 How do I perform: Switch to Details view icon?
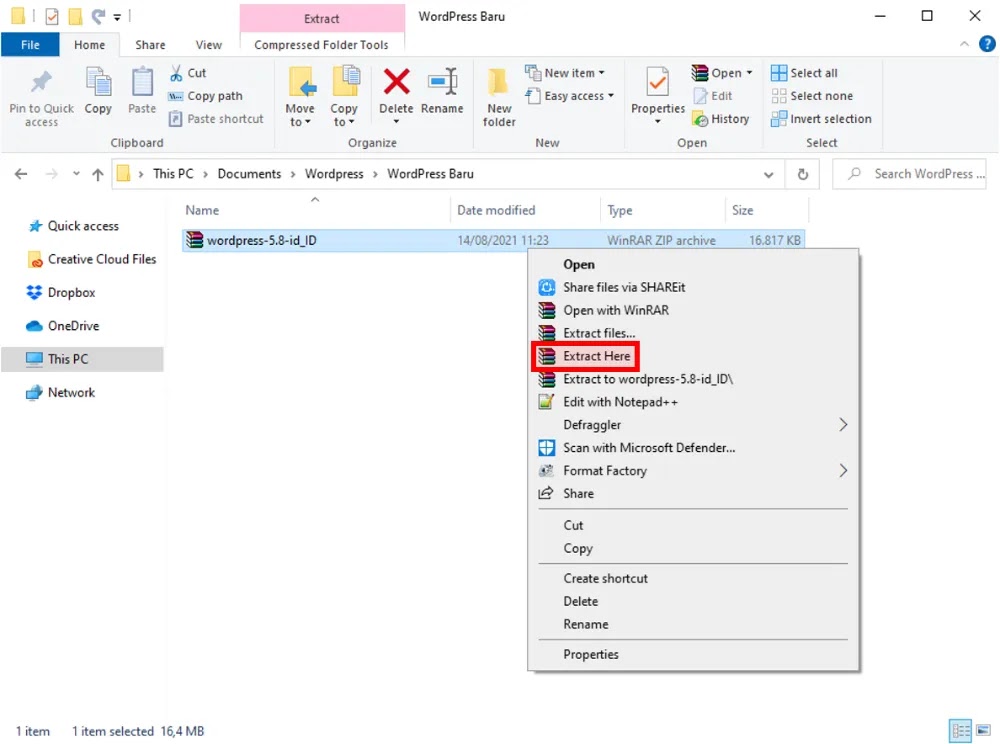(960, 731)
